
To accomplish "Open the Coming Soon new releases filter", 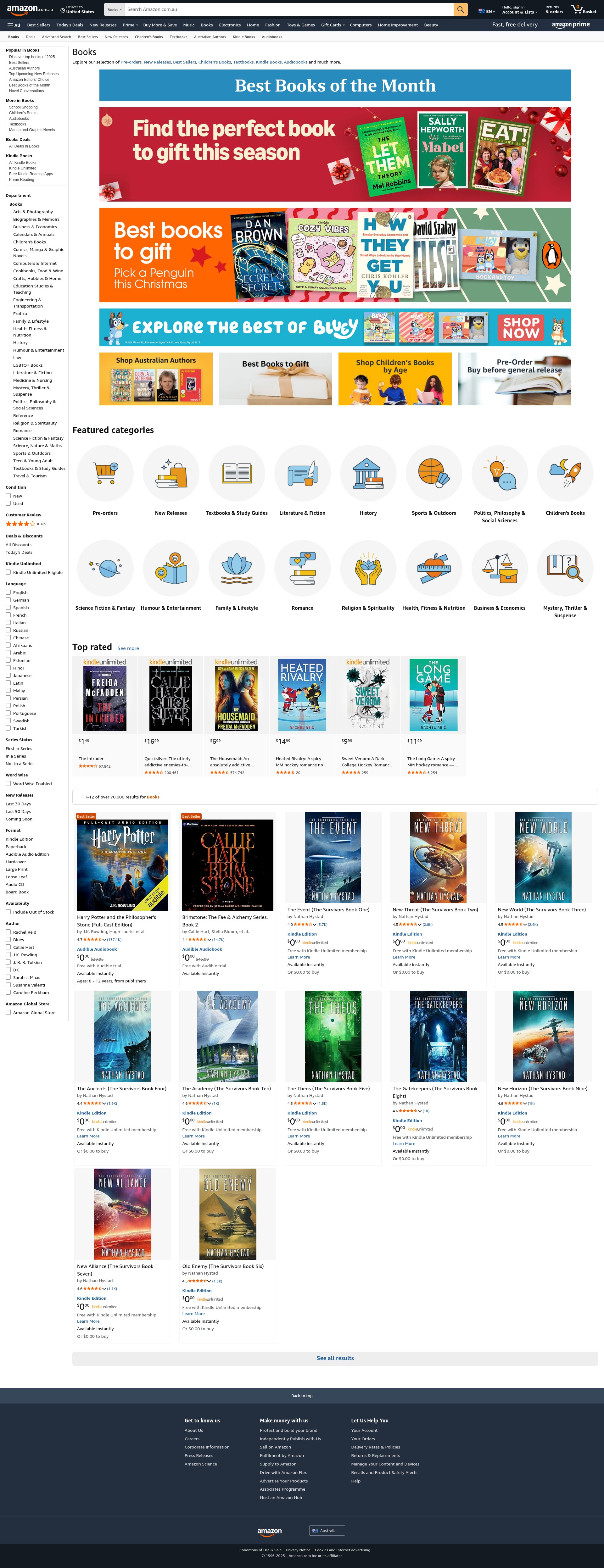I will pos(19,819).
